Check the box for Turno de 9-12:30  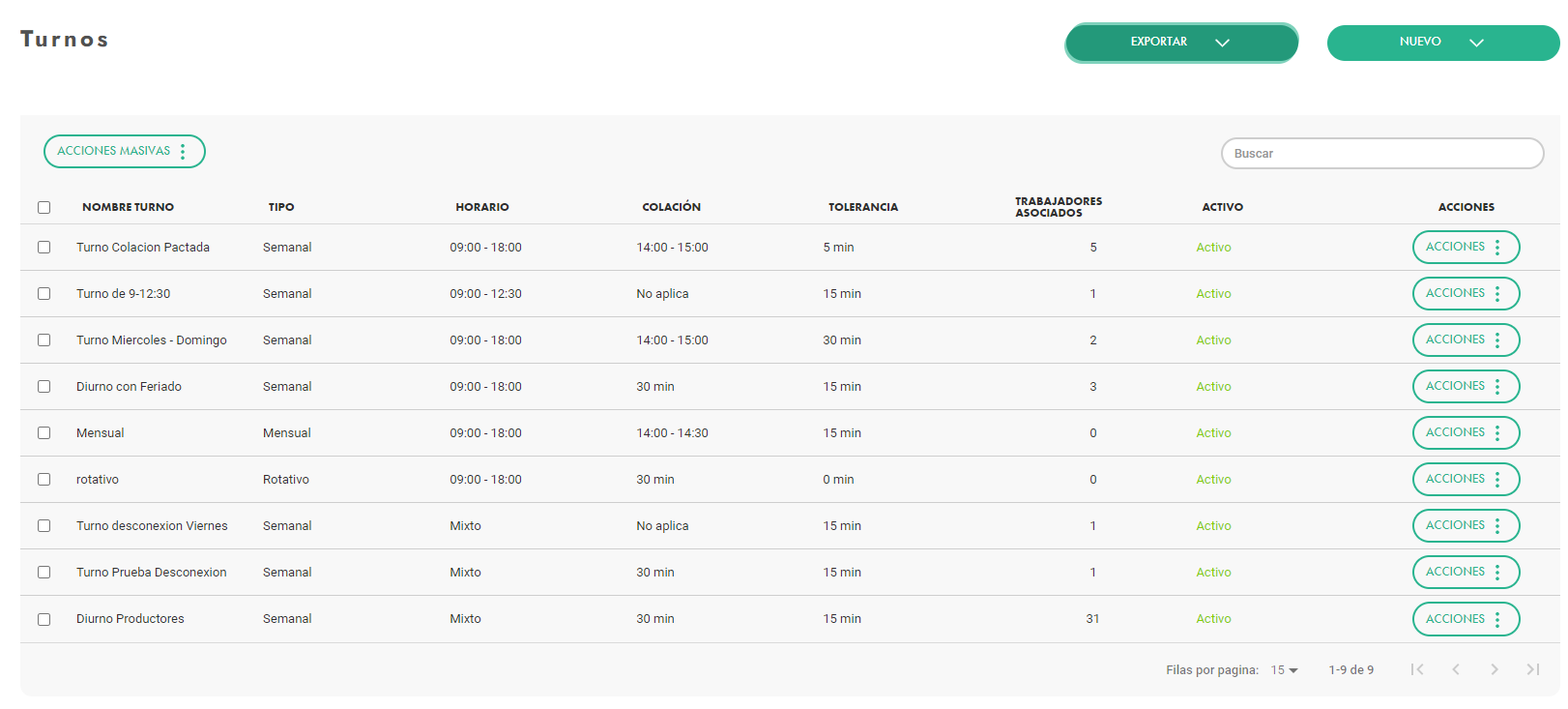click(x=44, y=294)
